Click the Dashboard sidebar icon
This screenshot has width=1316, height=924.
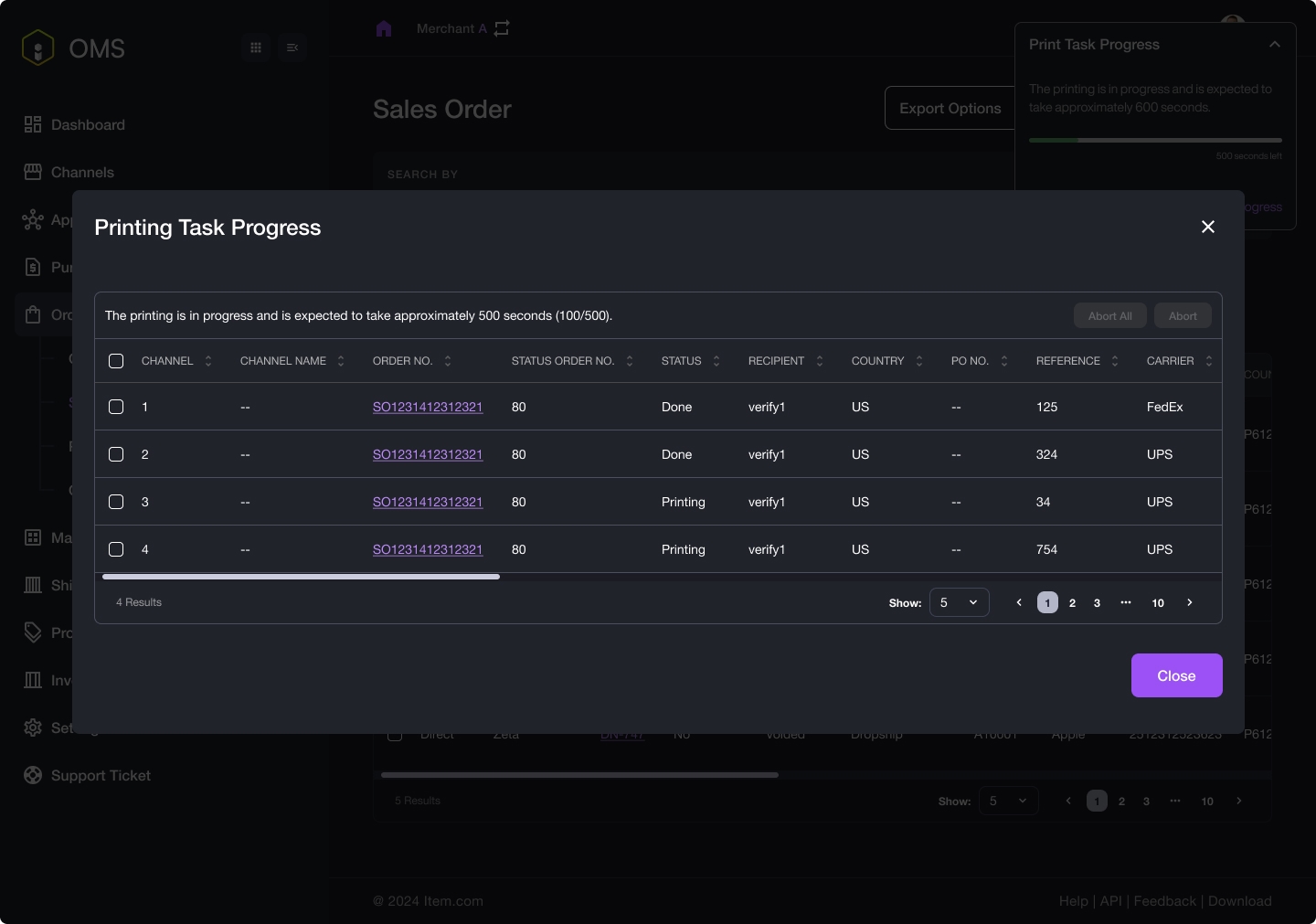[x=33, y=124]
